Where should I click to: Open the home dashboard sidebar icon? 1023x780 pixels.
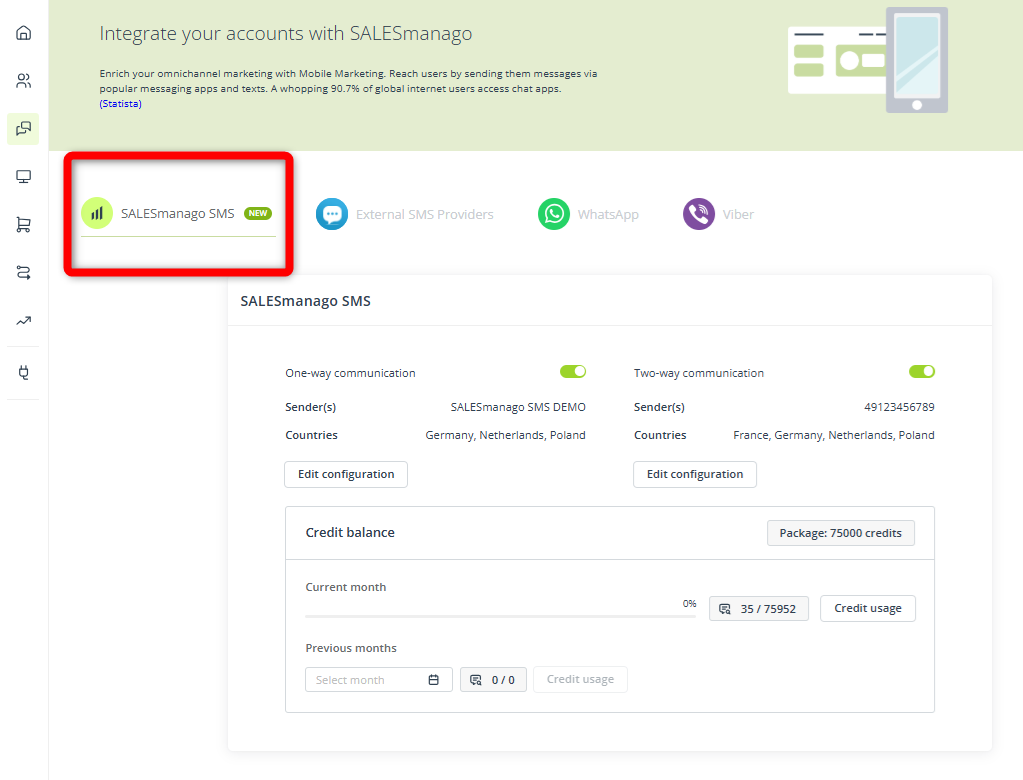(x=23, y=33)
